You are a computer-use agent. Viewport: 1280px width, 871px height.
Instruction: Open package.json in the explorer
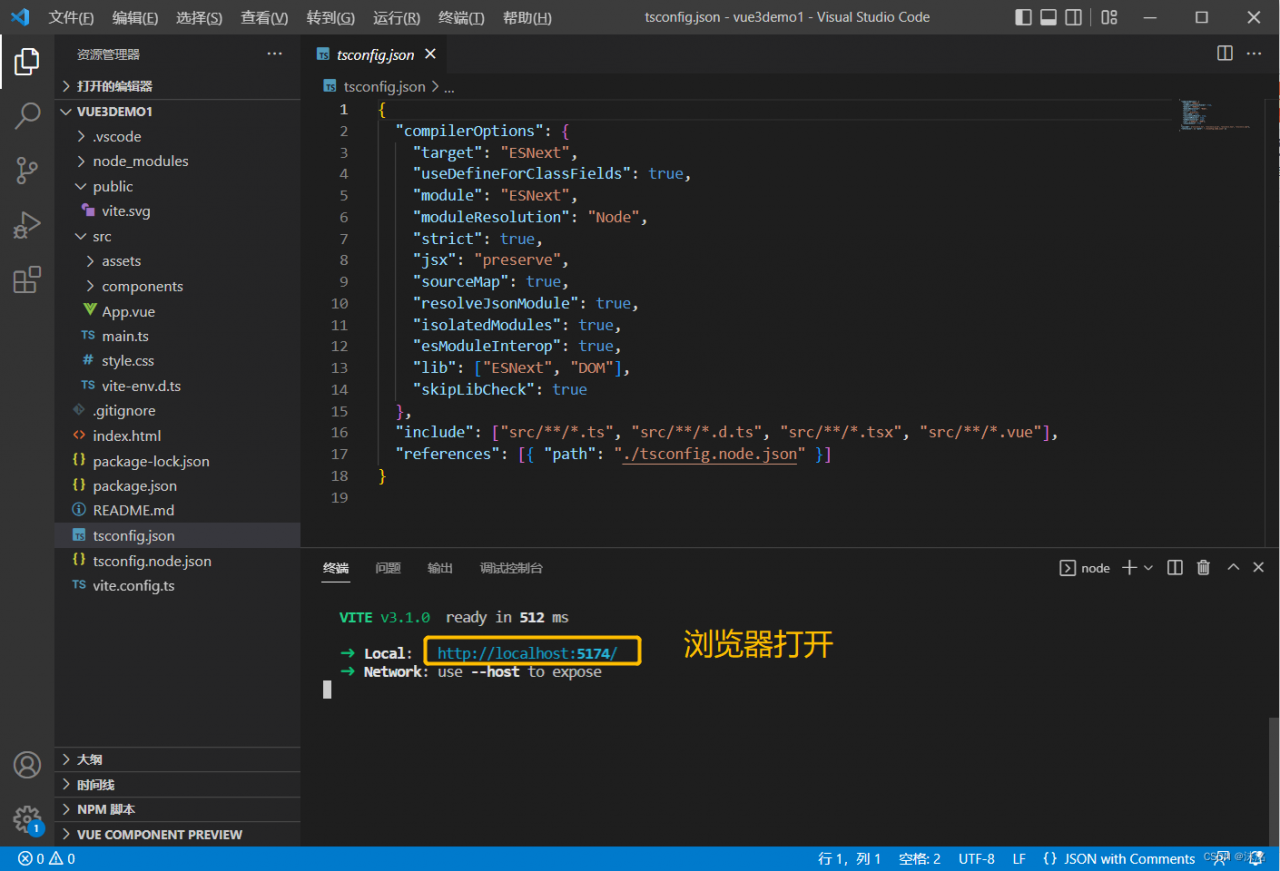pos(178,485)
